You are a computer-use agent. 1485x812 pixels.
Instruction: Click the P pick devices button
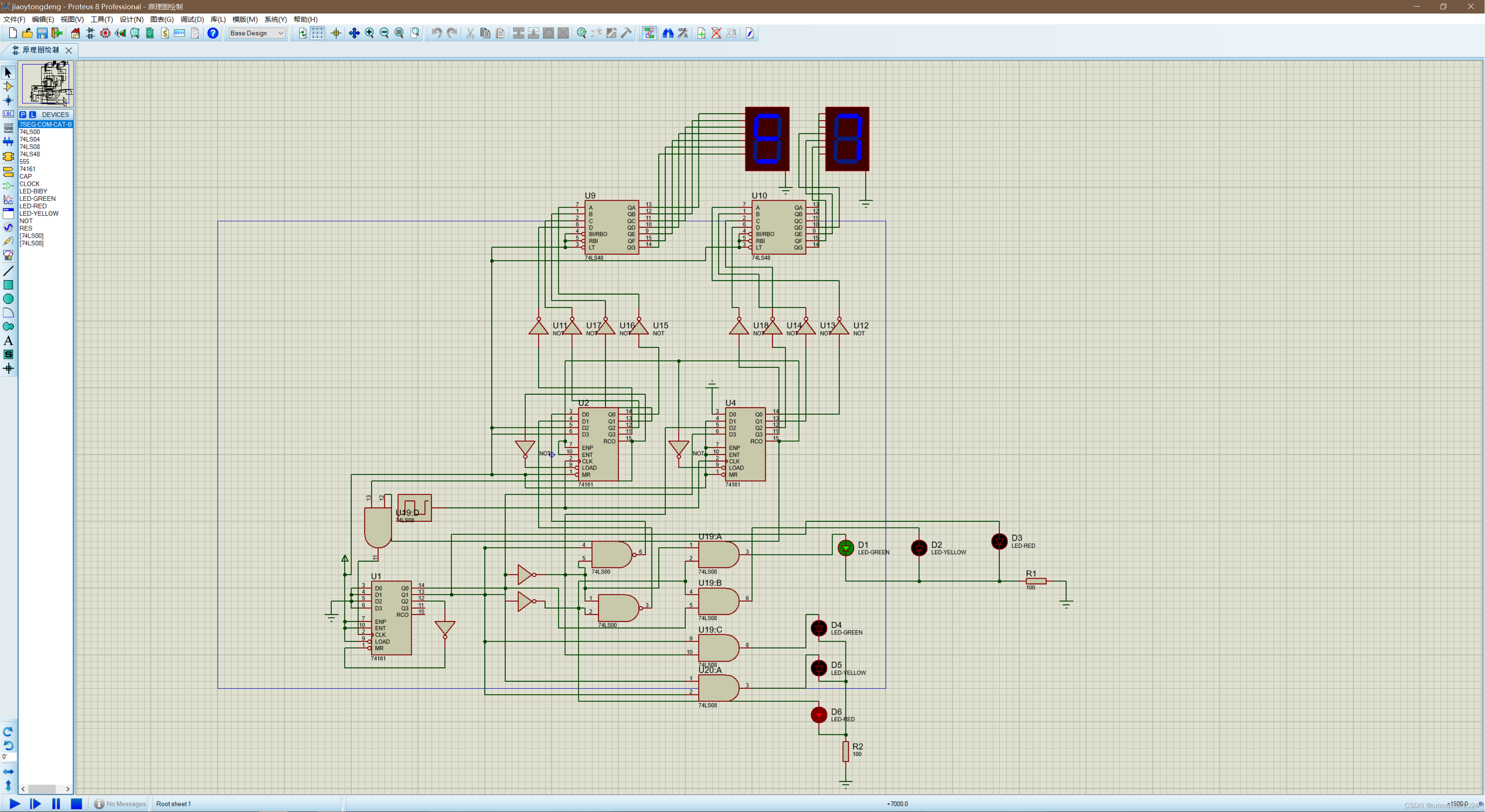coord(23,115)
